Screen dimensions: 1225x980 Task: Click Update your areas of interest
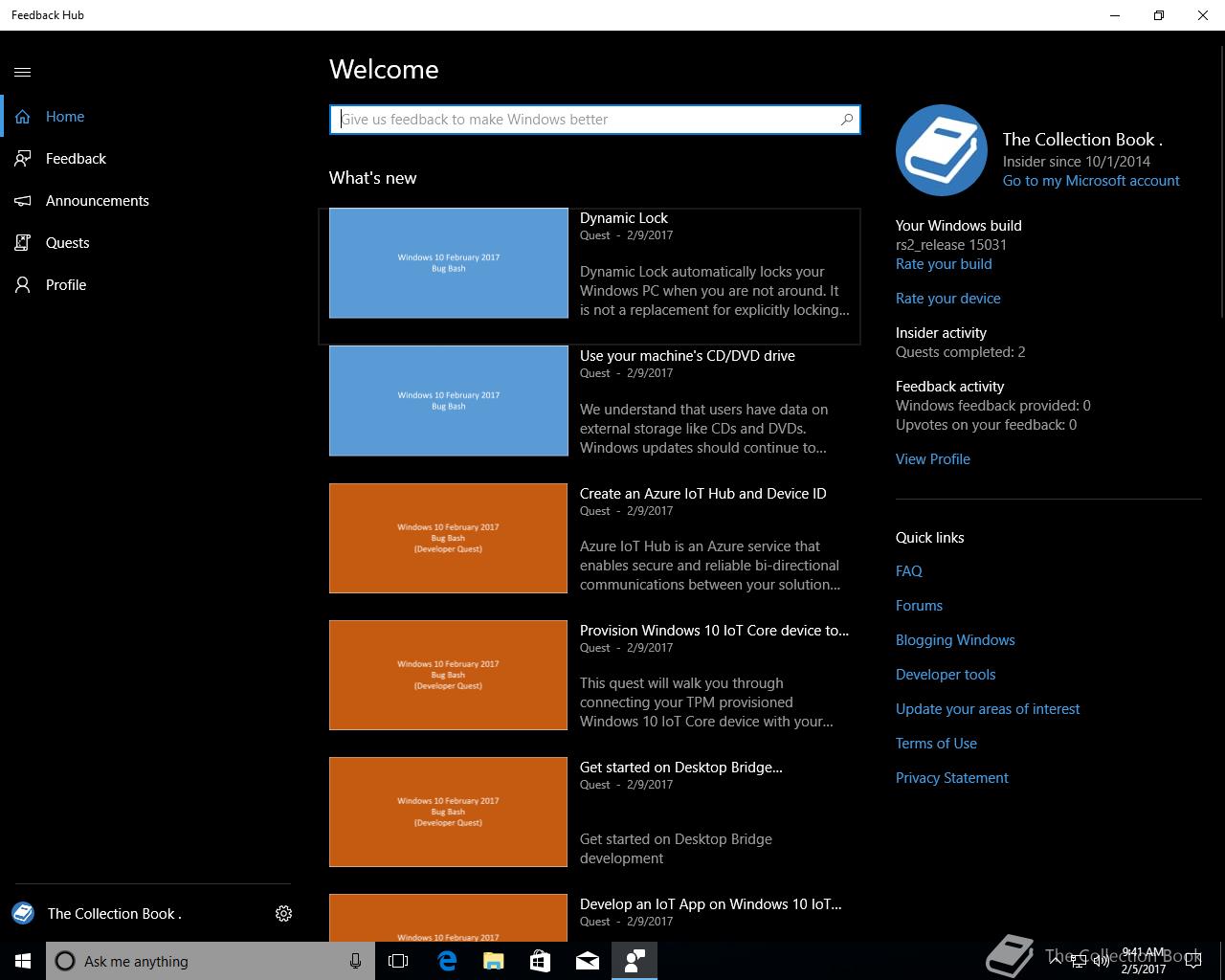coord(988,709)
